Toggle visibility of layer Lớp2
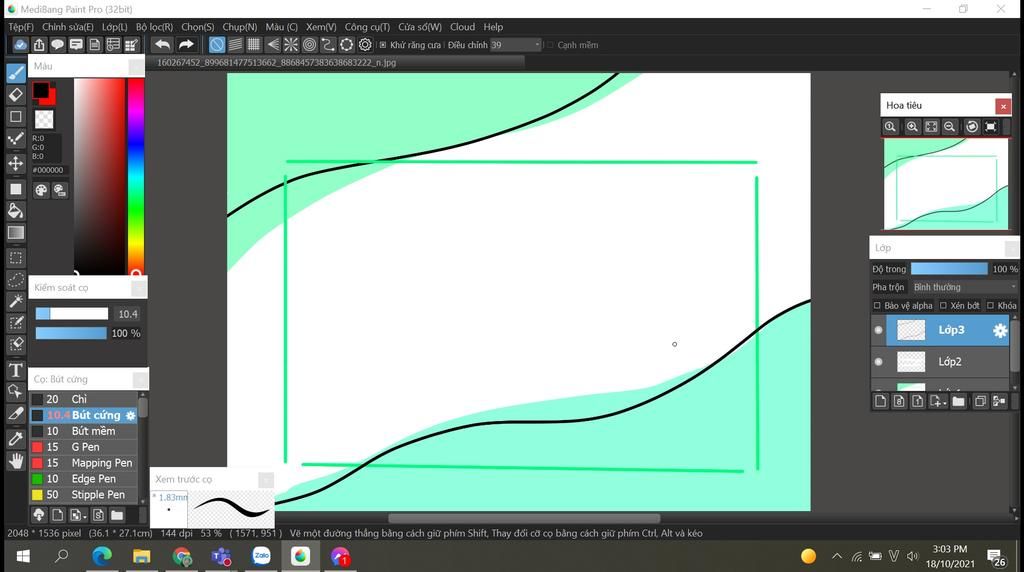 878,362
